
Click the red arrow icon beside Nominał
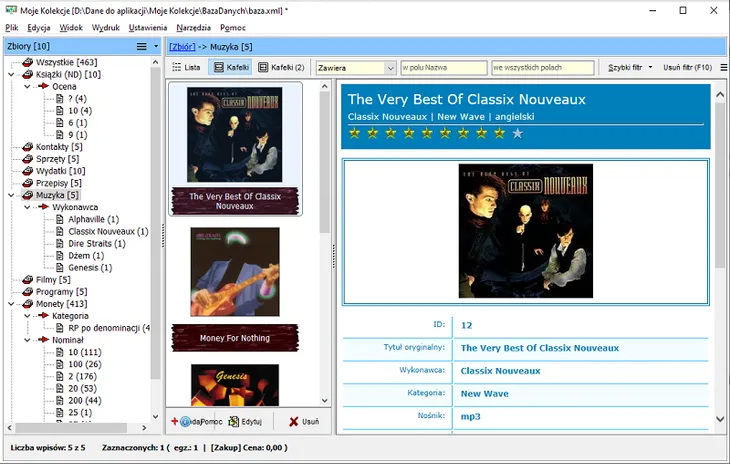tap(44, 340)
